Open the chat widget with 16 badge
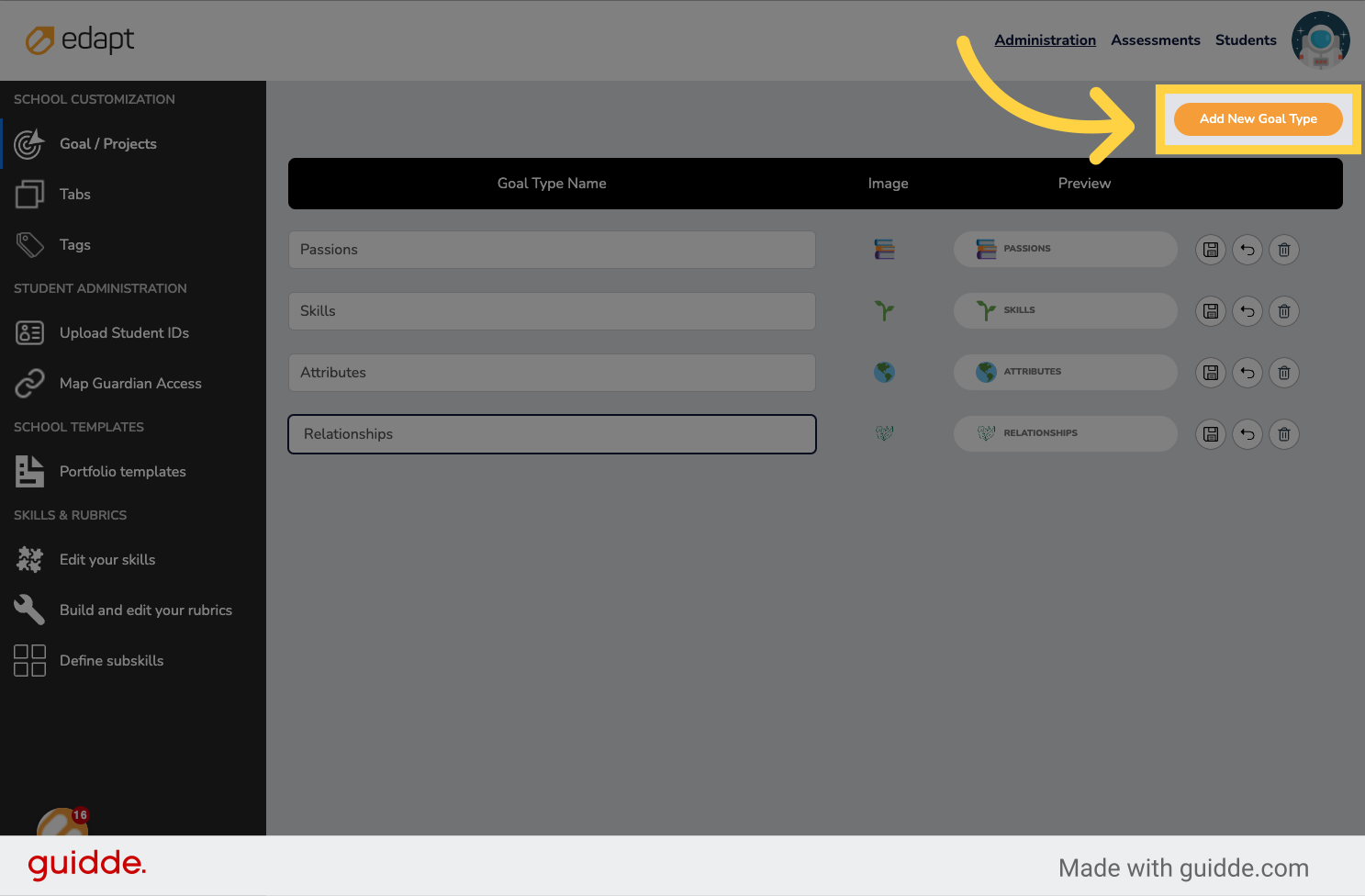The height and width of the screenshot is (896, 1365). pos(62,823)
